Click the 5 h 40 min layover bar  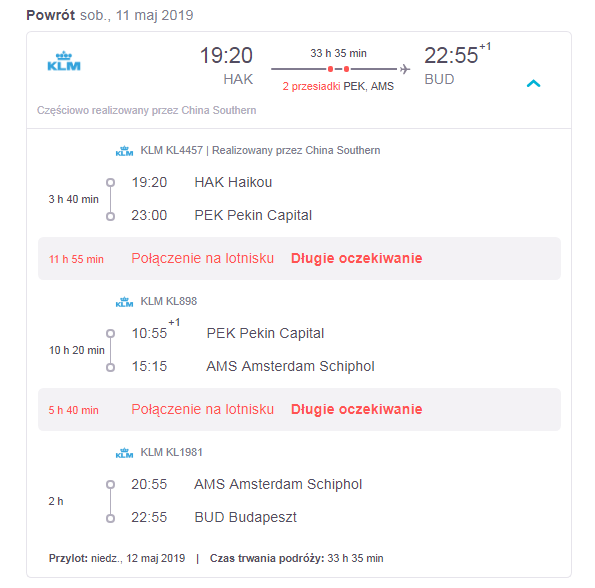[299, 409]
